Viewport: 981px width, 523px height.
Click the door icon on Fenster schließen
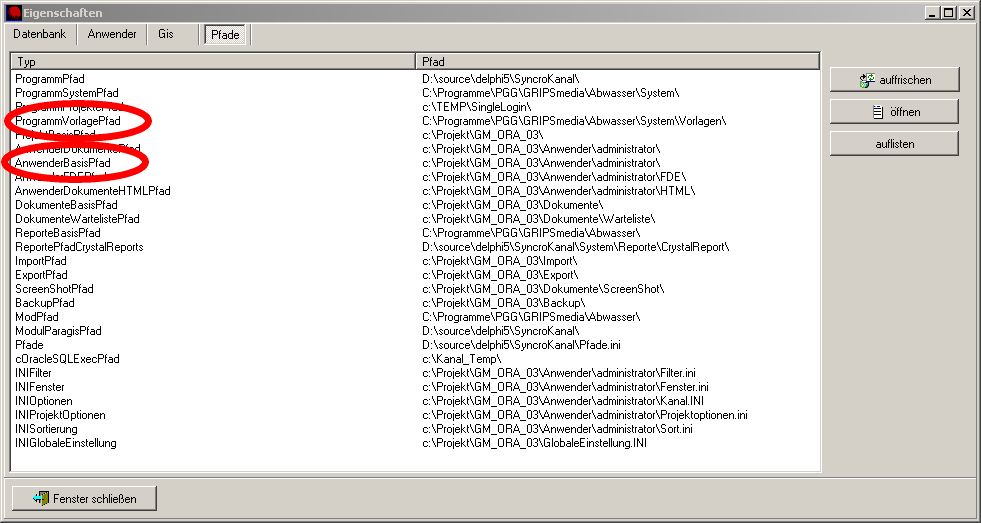[40, 497]
